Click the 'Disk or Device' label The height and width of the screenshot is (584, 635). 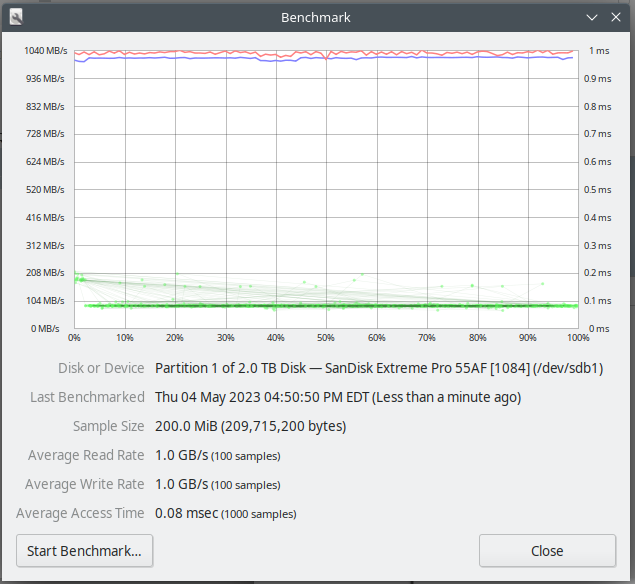101,368
